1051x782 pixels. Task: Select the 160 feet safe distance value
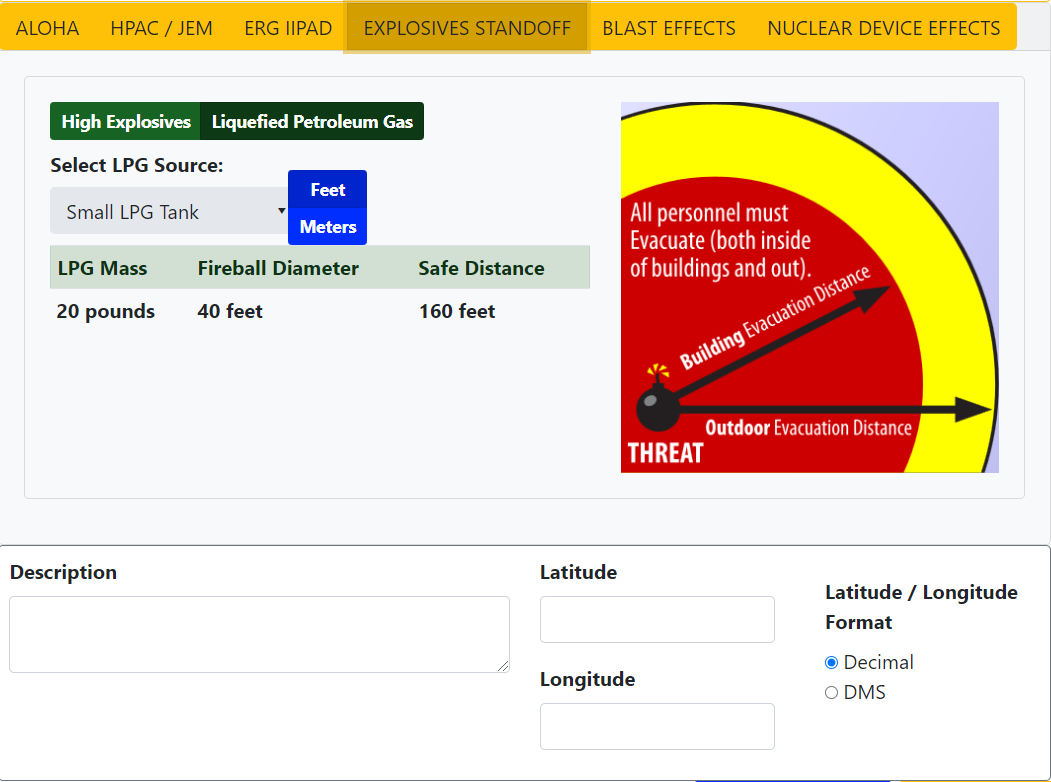click(x=457, y=311)
